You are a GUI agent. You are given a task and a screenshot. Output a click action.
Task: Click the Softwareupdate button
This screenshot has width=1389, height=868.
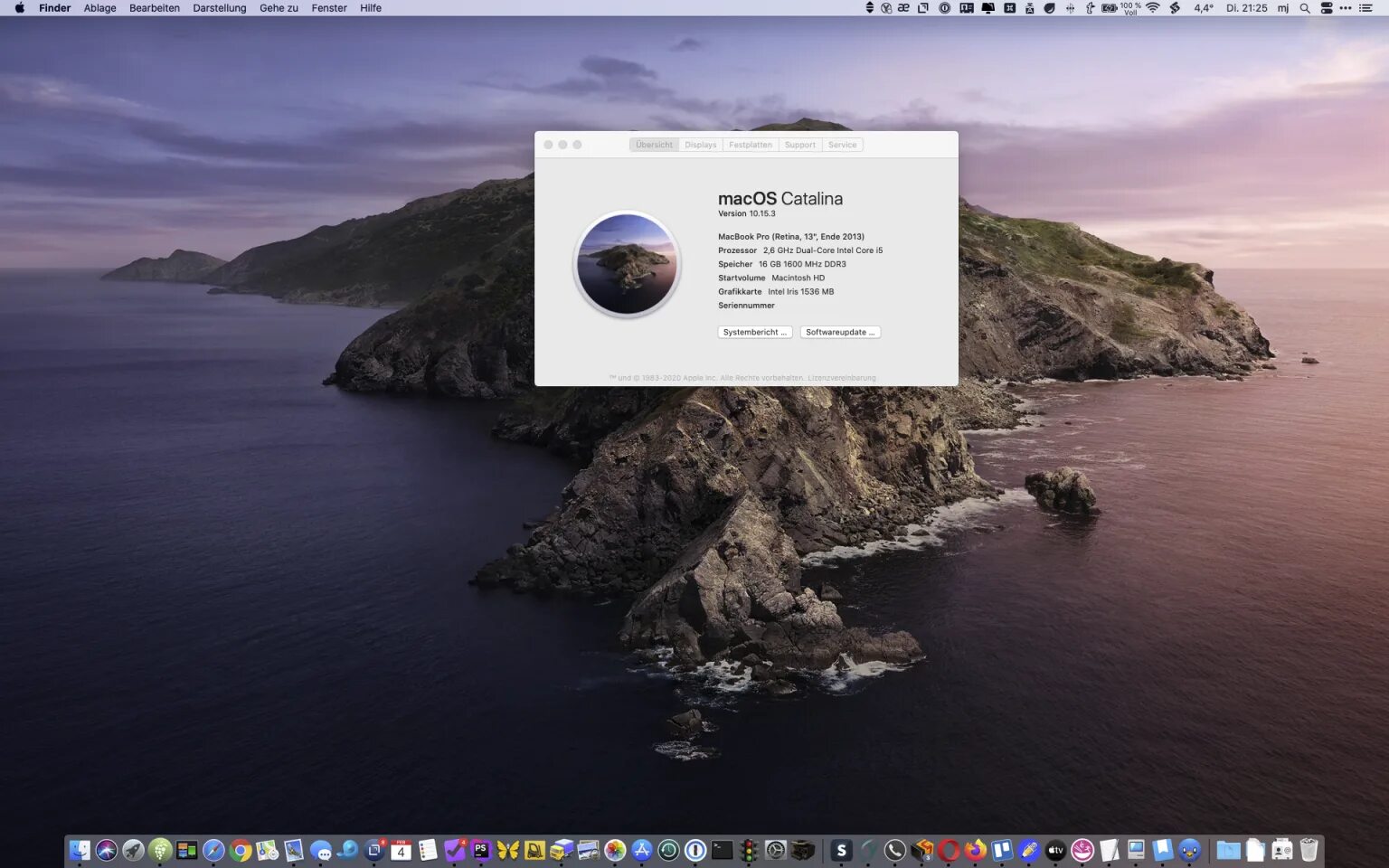pyautogui.click(x=840, y=332)
